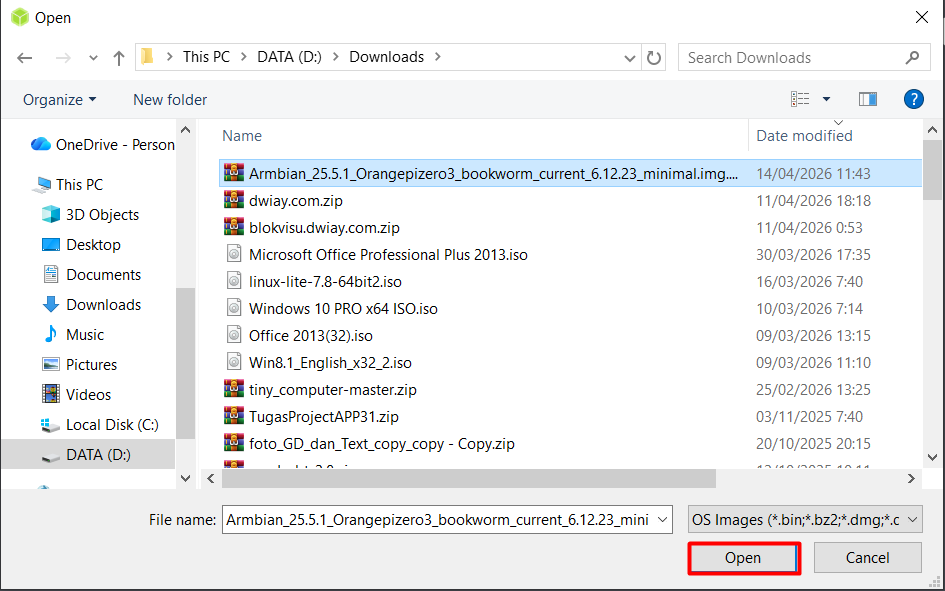Click the horizontal scrollbar in file list
This screenshot has width=945, height=591.
(x=458, y=478)
